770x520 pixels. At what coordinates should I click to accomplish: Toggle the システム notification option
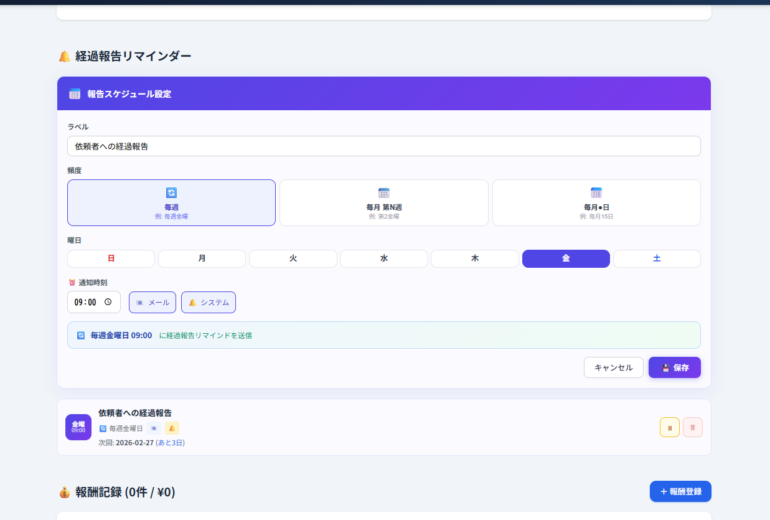pos(208,302)
